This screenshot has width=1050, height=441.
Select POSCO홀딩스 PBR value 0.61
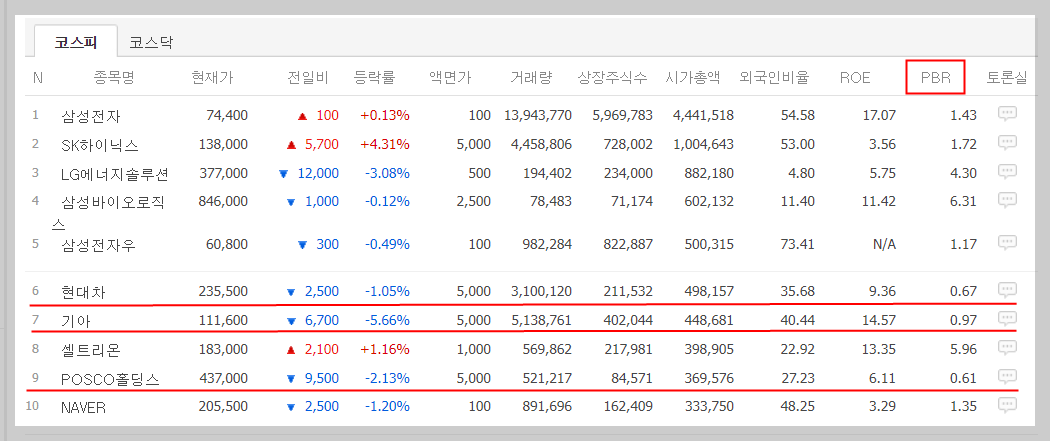[x=964, y=378]
